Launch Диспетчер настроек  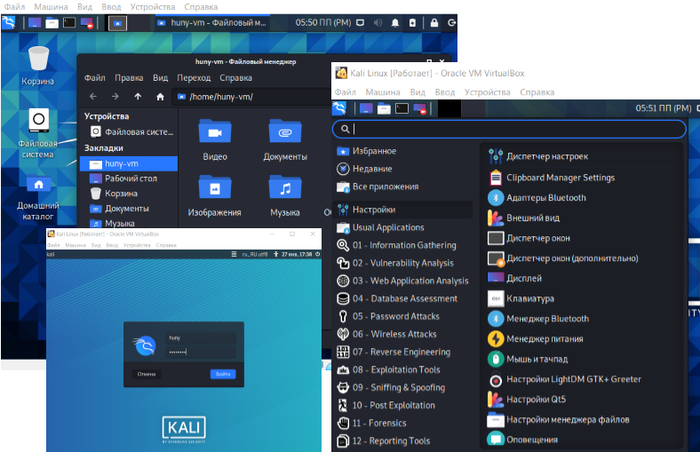583,156
